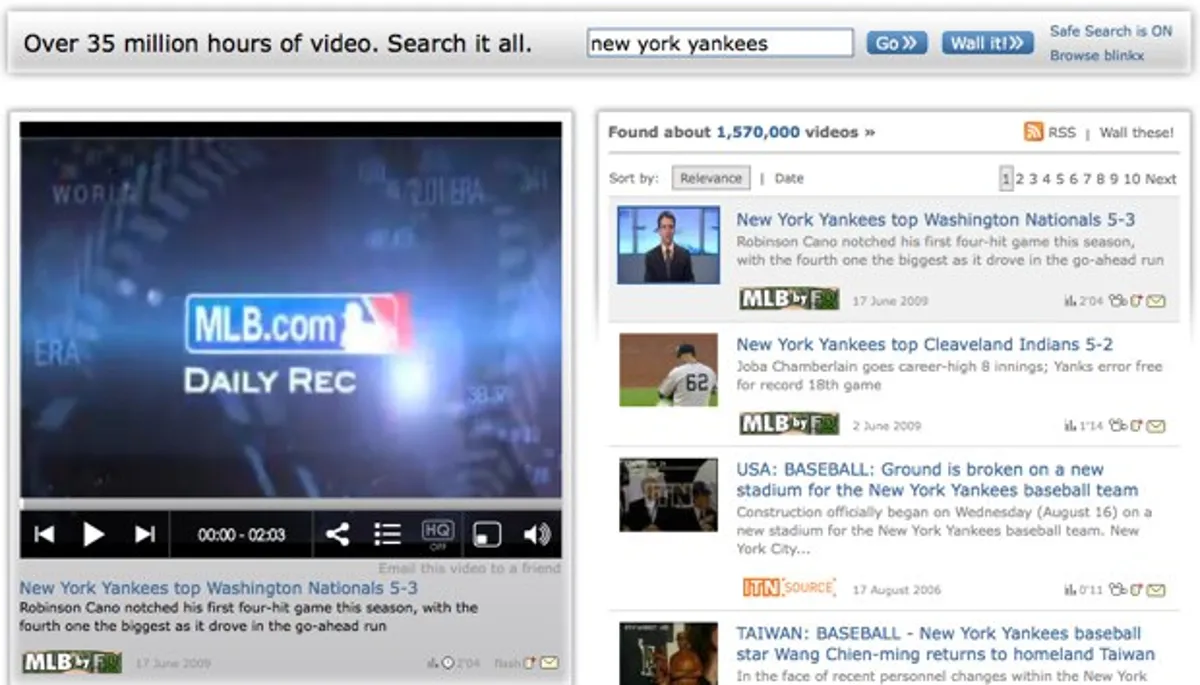Sort search results by Relevance
The height and width of the screenshot is (685, 1200).
point(710,177)
